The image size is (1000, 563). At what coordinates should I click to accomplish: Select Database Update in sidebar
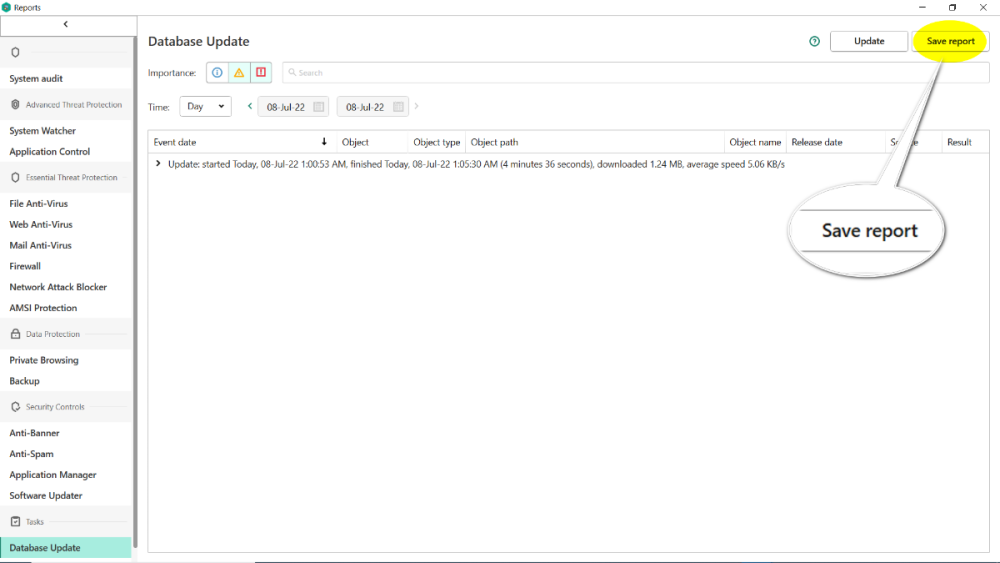pos(66,548)
